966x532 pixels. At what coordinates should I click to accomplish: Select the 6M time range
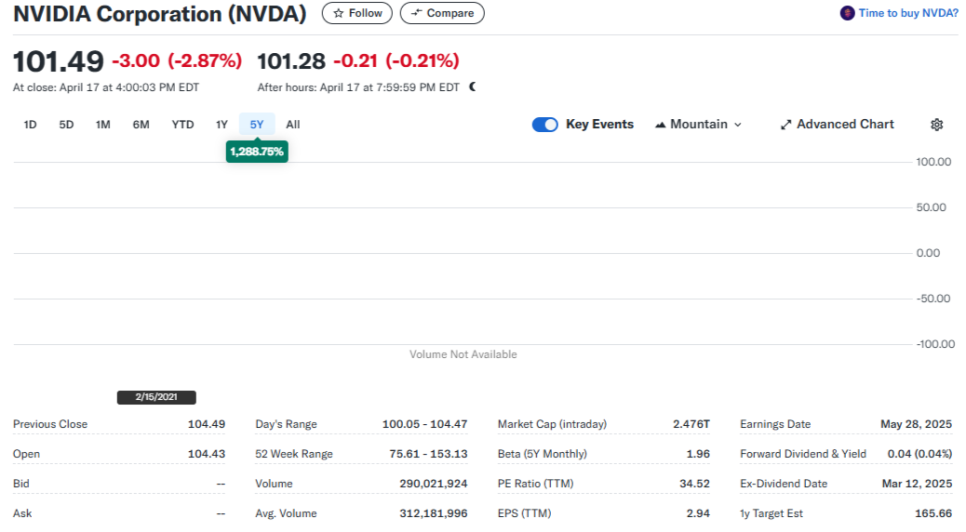click(x=141, y=124)
